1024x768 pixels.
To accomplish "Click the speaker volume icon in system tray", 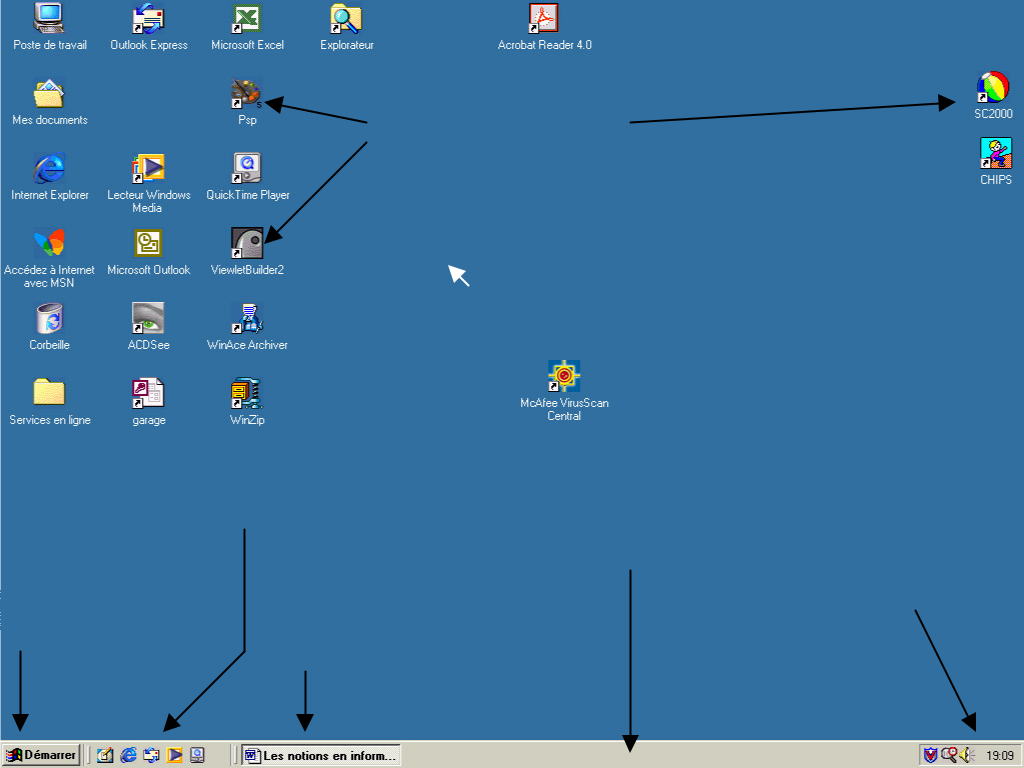I will click(x=965, y=755).
